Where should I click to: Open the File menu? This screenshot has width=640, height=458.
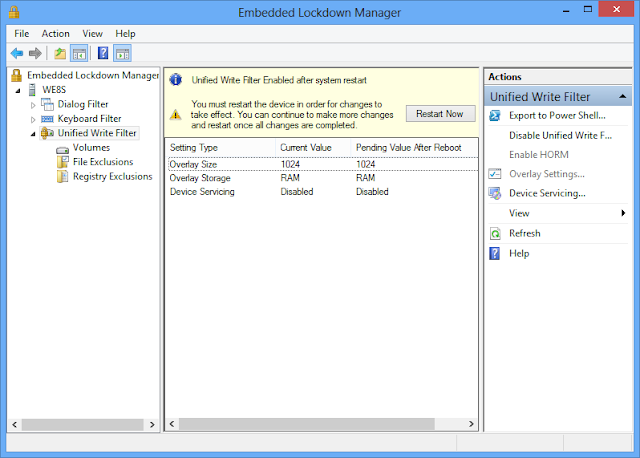click(x=22, y=33)
